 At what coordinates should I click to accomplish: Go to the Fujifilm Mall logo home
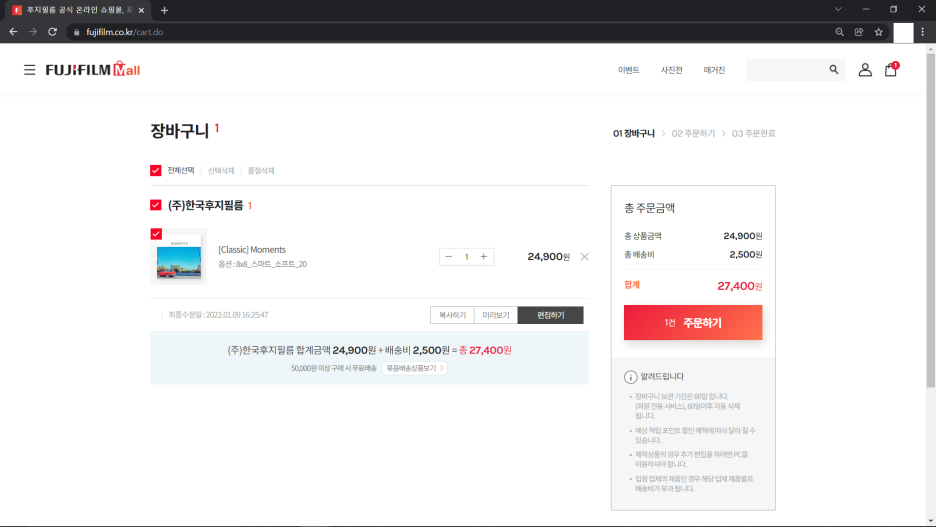(93, 69)
